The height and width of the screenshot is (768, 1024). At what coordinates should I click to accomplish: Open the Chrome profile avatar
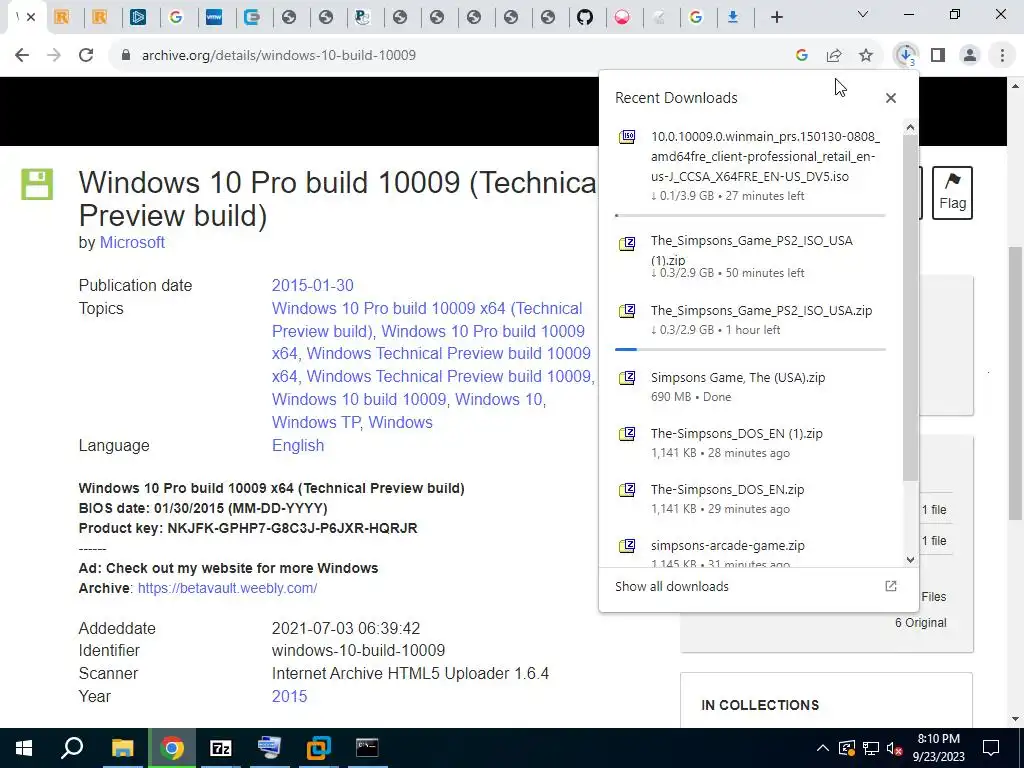[970, 56]
